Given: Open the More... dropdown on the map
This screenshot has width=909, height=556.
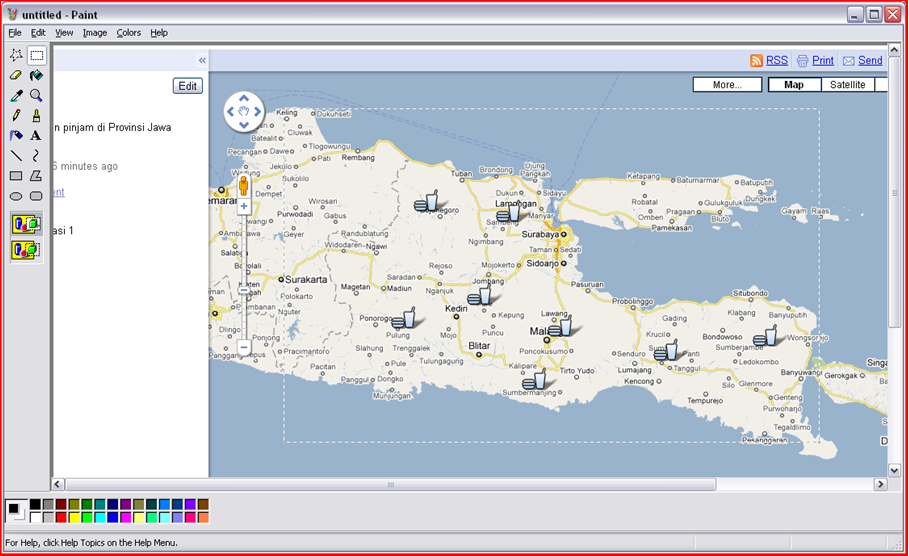Looking at the screenshot, I should point(727,85).
